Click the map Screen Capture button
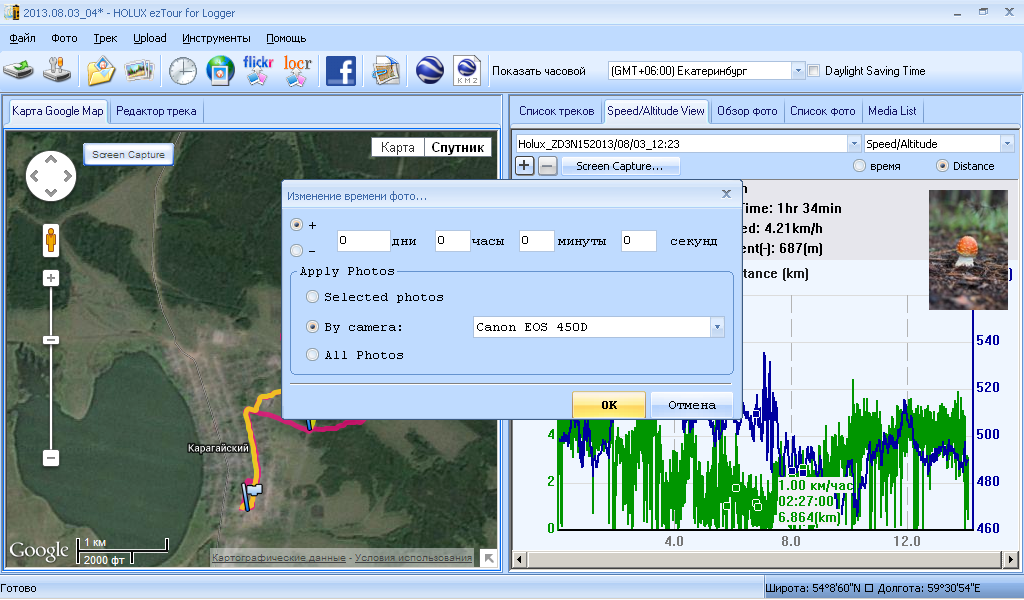 click(129, 155)
